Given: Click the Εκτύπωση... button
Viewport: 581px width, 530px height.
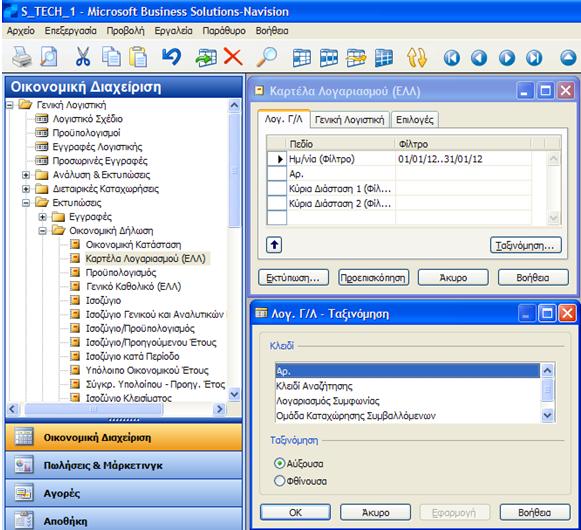Looking at the screenshot, I should click(293, 278).
